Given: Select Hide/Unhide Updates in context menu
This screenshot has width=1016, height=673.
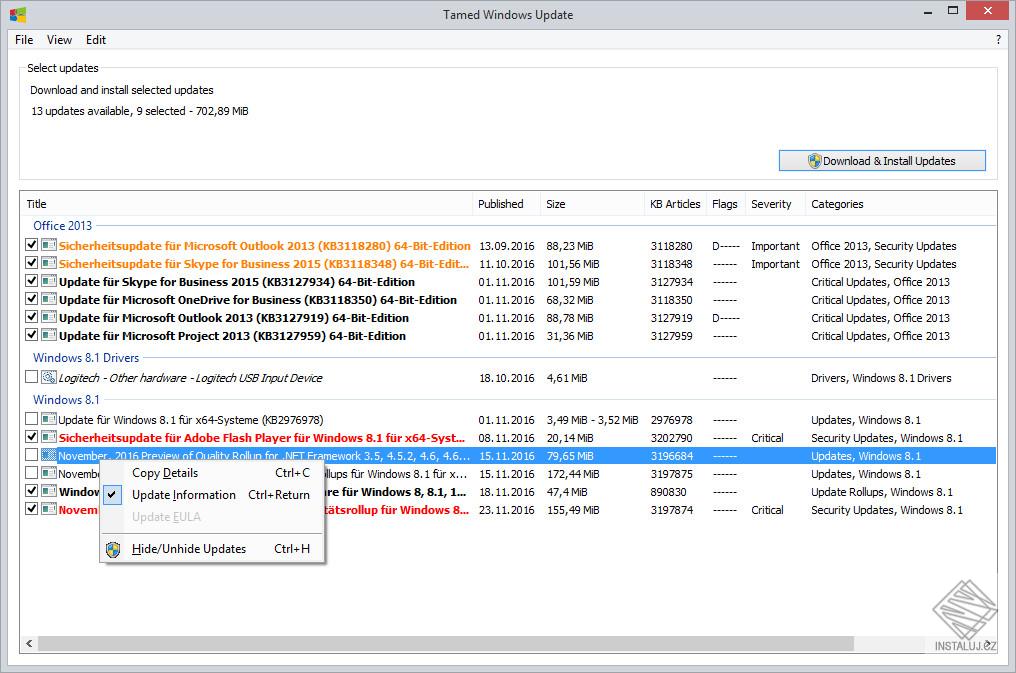Looking at the screenshot, I should point(212,549).
